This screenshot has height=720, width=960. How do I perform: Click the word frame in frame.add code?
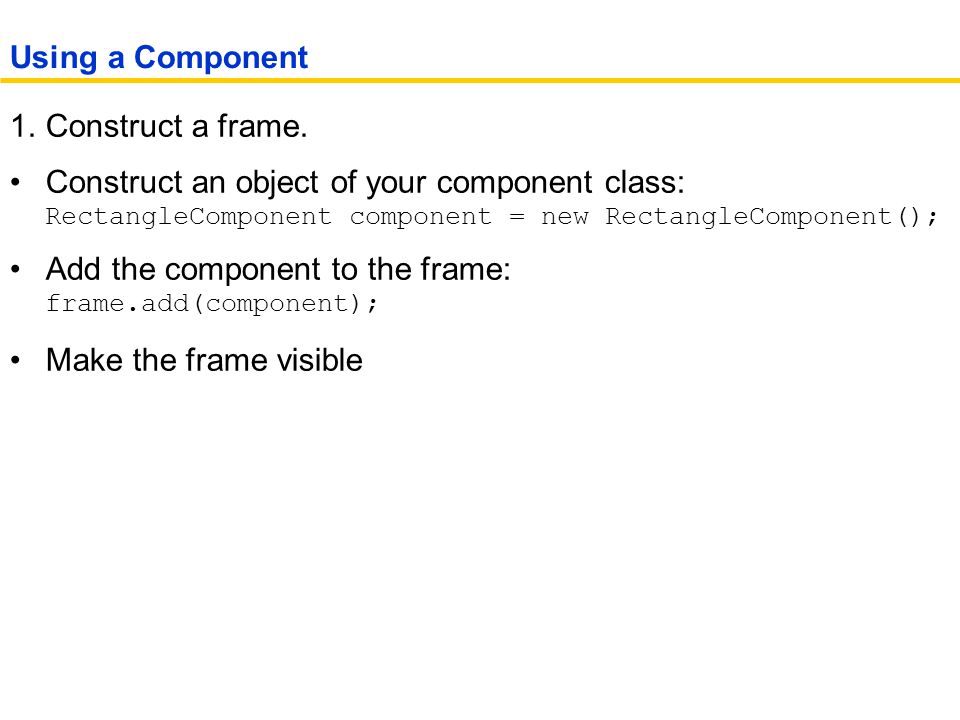tap(86, 304)
